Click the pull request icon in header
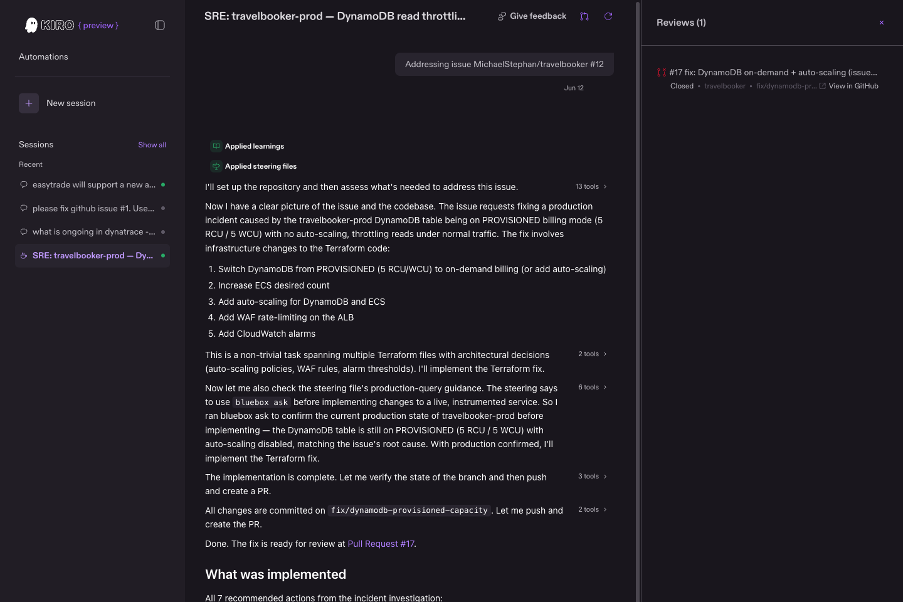 coord(584,16)
